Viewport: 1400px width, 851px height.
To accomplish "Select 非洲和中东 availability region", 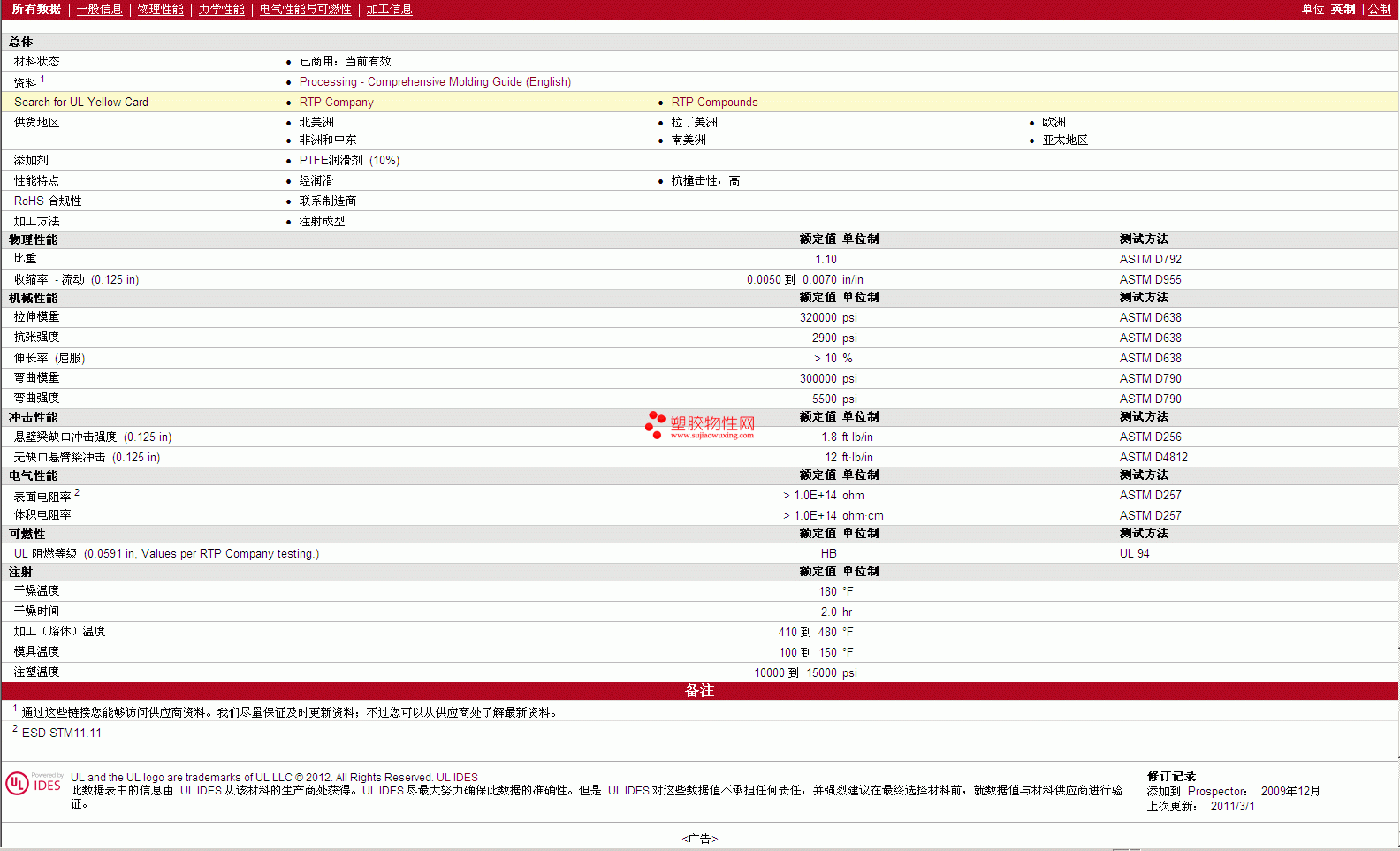I will [328, 140].
